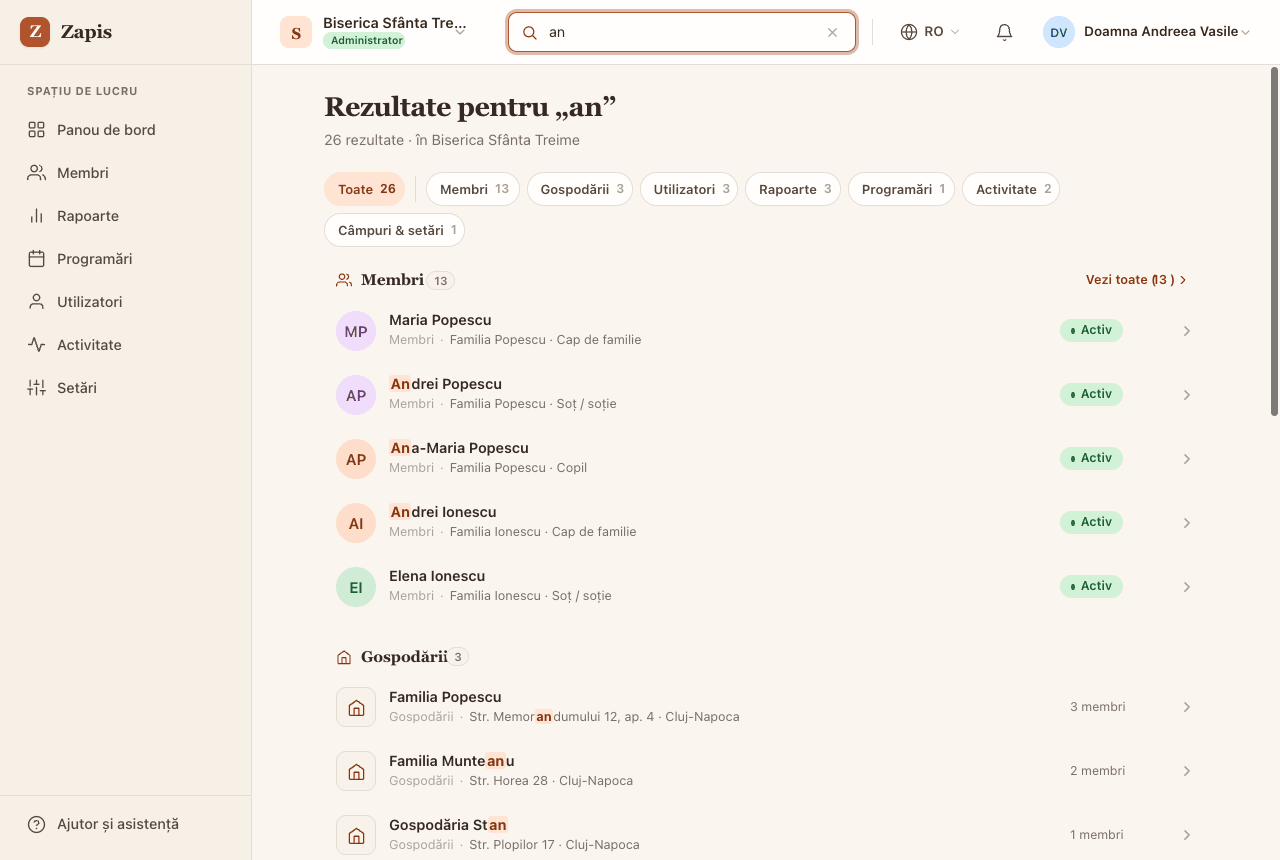Filter results by Gospodării 3 chip

[580, 189]
